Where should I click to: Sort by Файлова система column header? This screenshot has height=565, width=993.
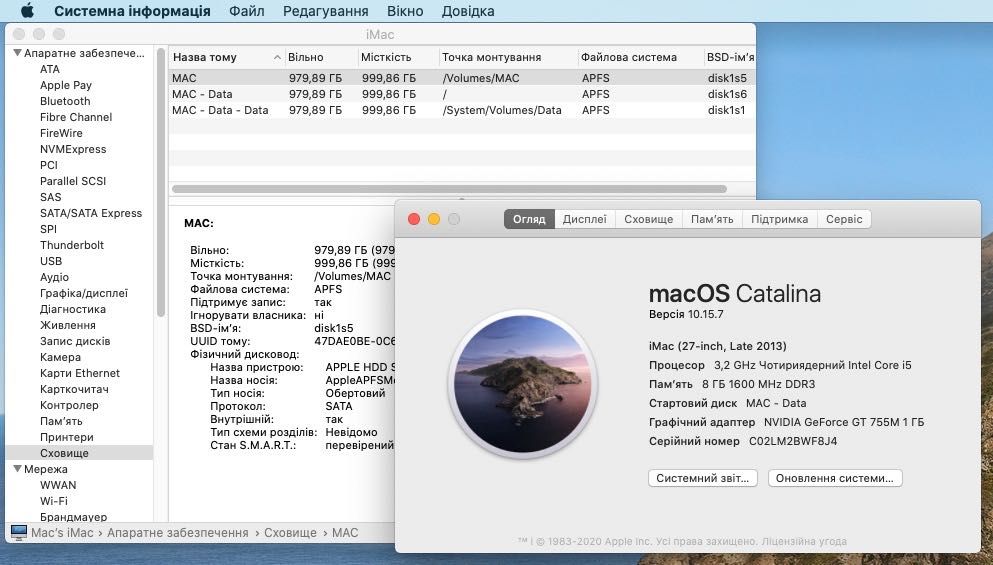(641, 57)
